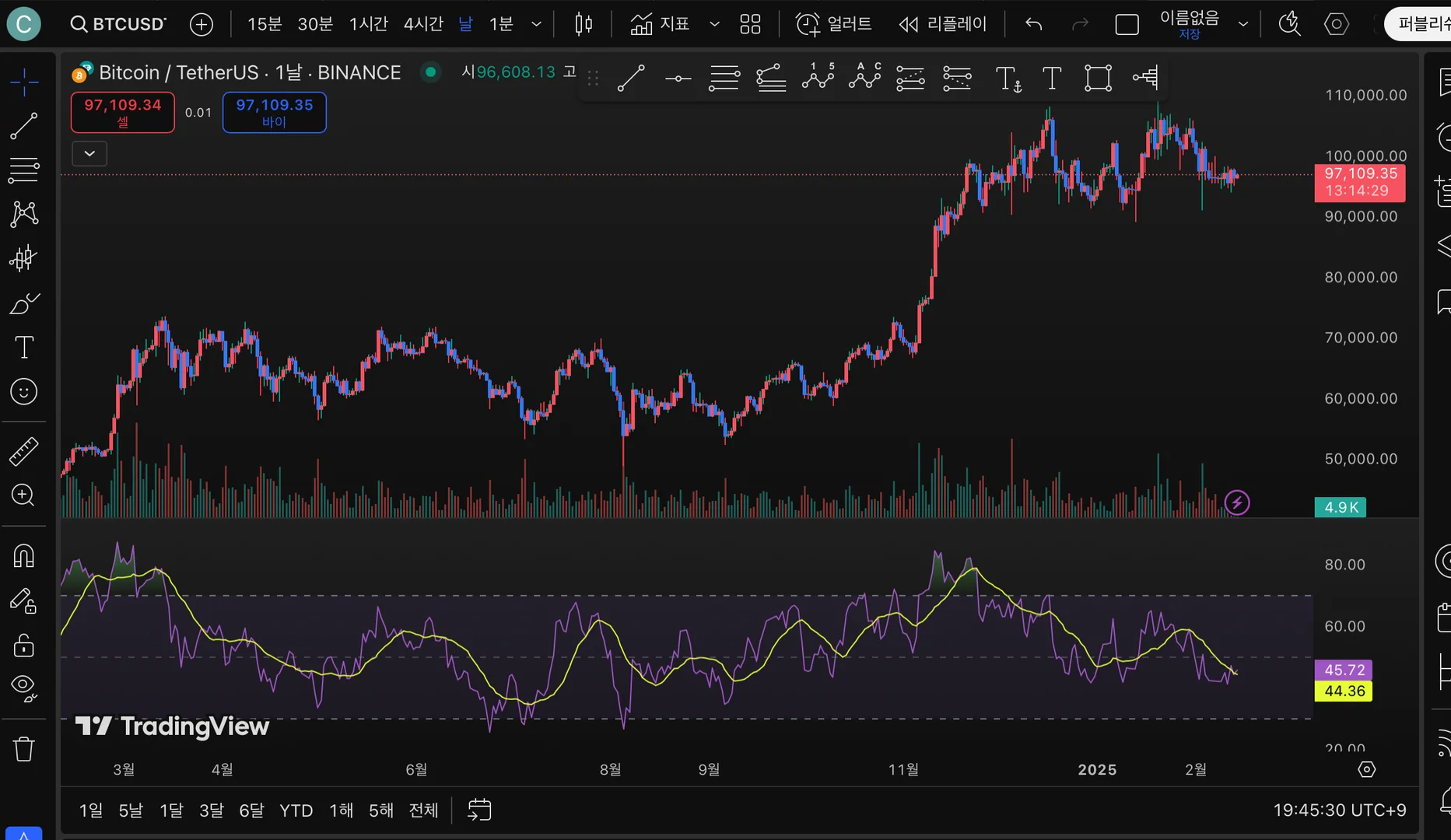The image size is (1451, 840).
Task: Toggle magnet mode on
Action: click(x=23, y=556)
